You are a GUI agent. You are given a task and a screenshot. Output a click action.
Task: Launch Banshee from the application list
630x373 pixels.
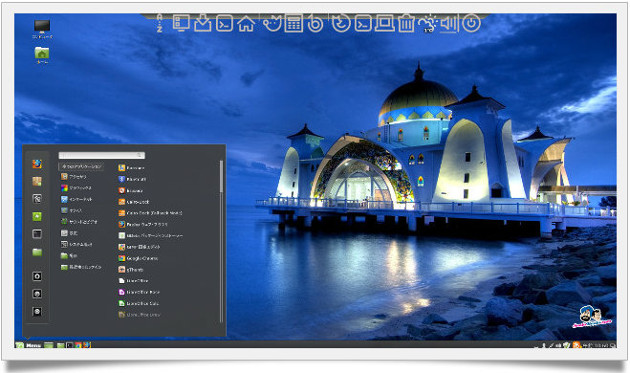point(131,168)
